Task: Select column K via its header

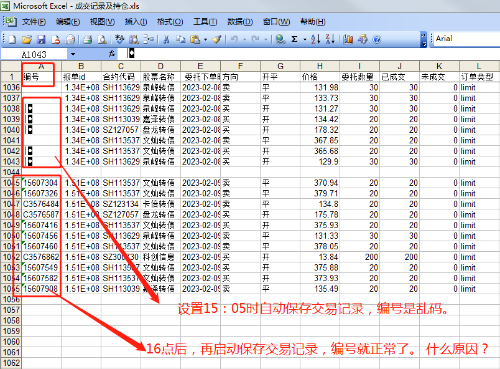Action: coord(439,66)
